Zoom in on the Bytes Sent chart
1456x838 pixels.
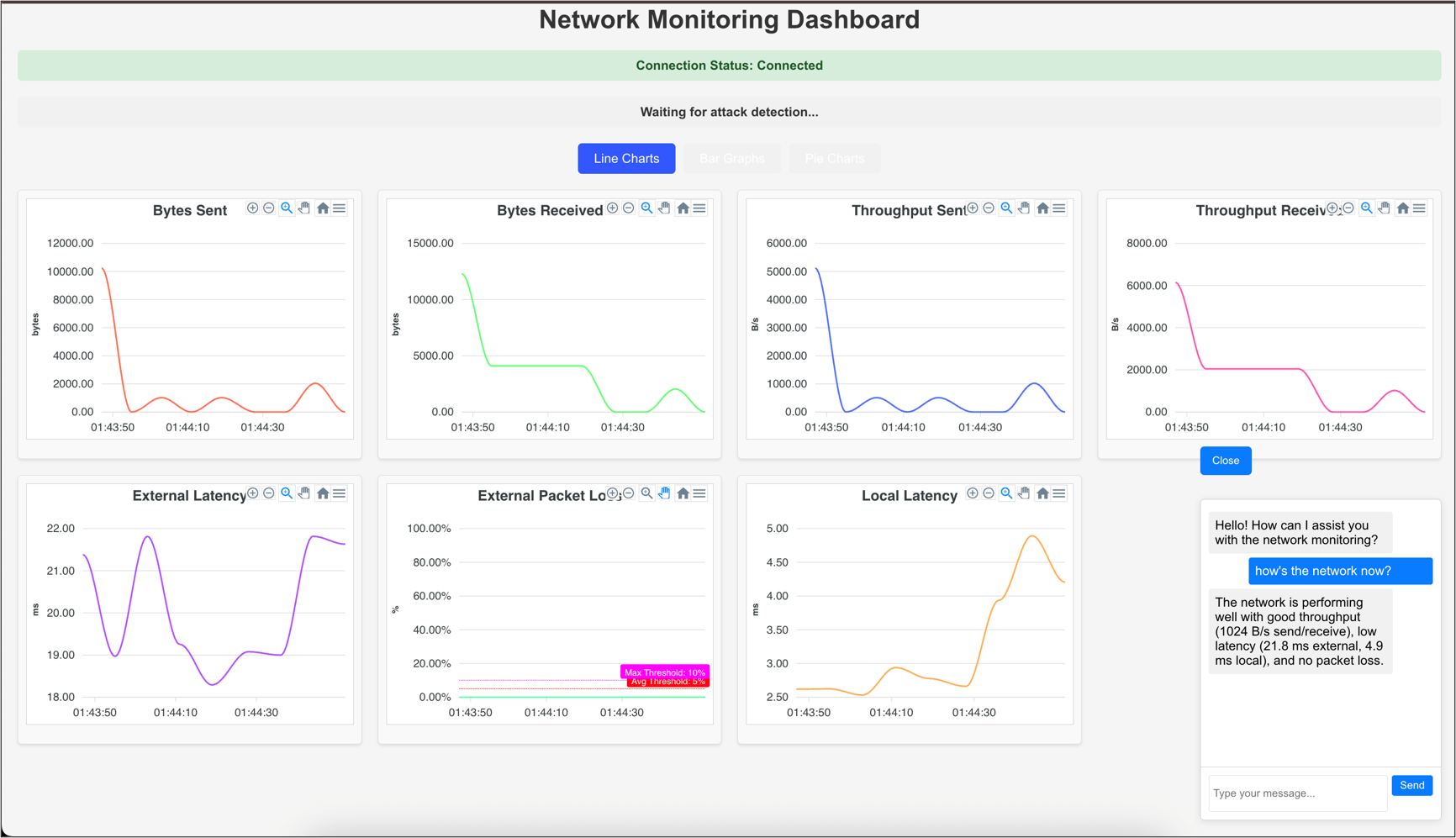pyautogui.click(x=252, y=208)
